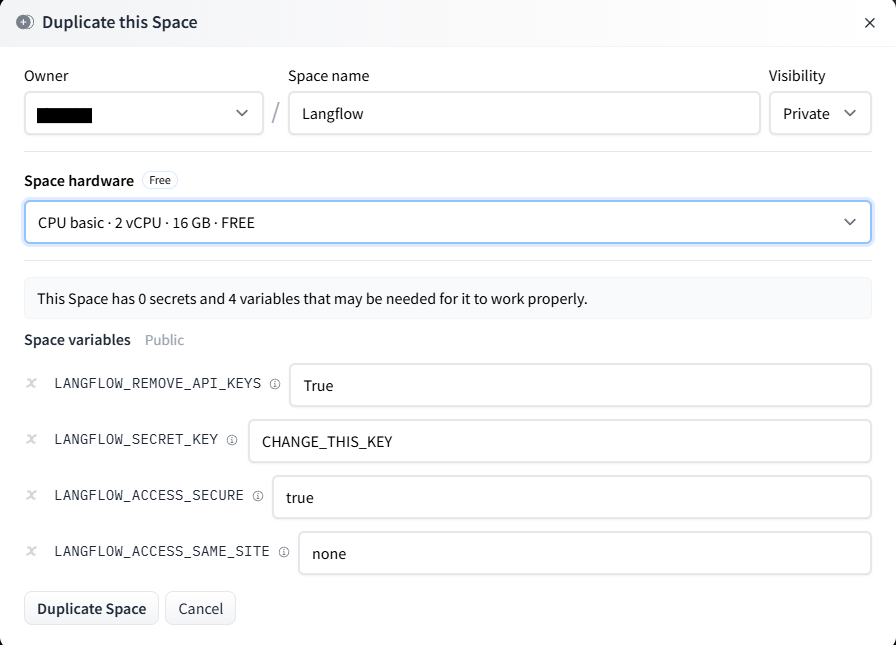The image size is (896, 645).
Task: Remove the LANGFLOW_SECRET_KEY variable
Action: click(x=31, y=439)
